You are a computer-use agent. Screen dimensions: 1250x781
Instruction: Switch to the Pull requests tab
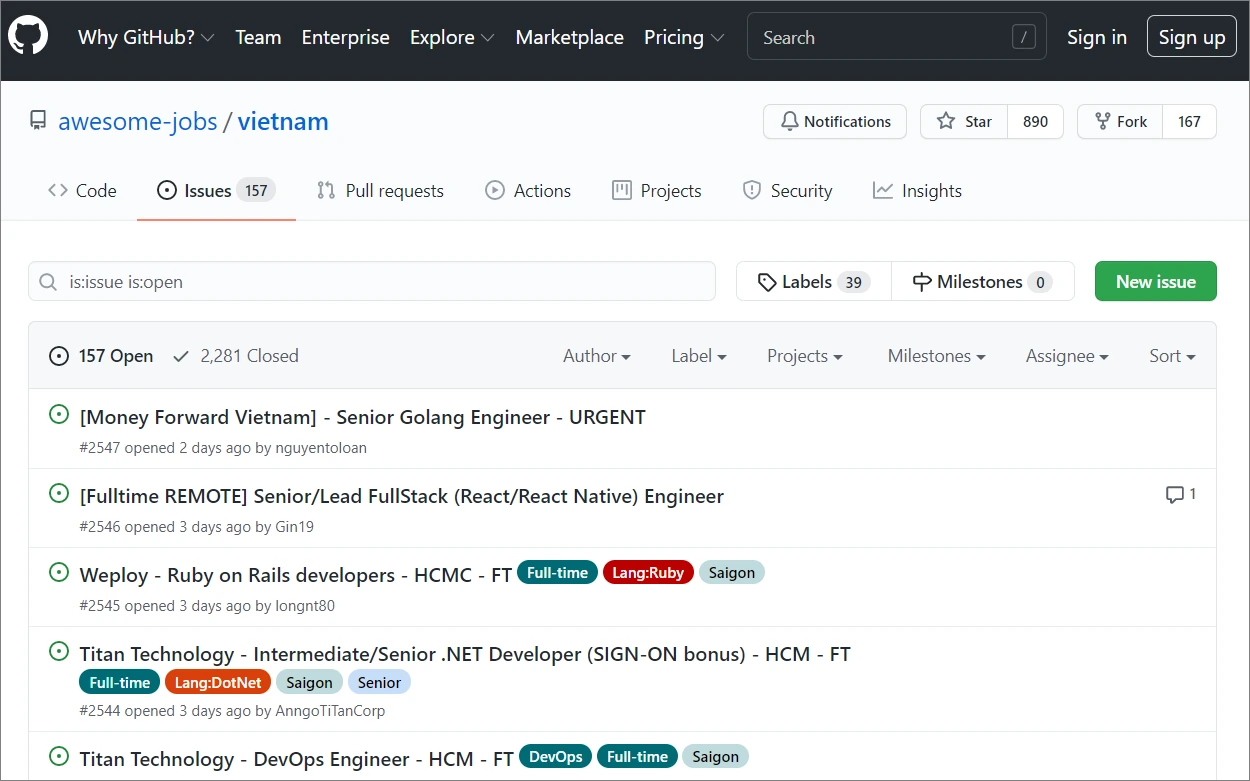point(380,191)
